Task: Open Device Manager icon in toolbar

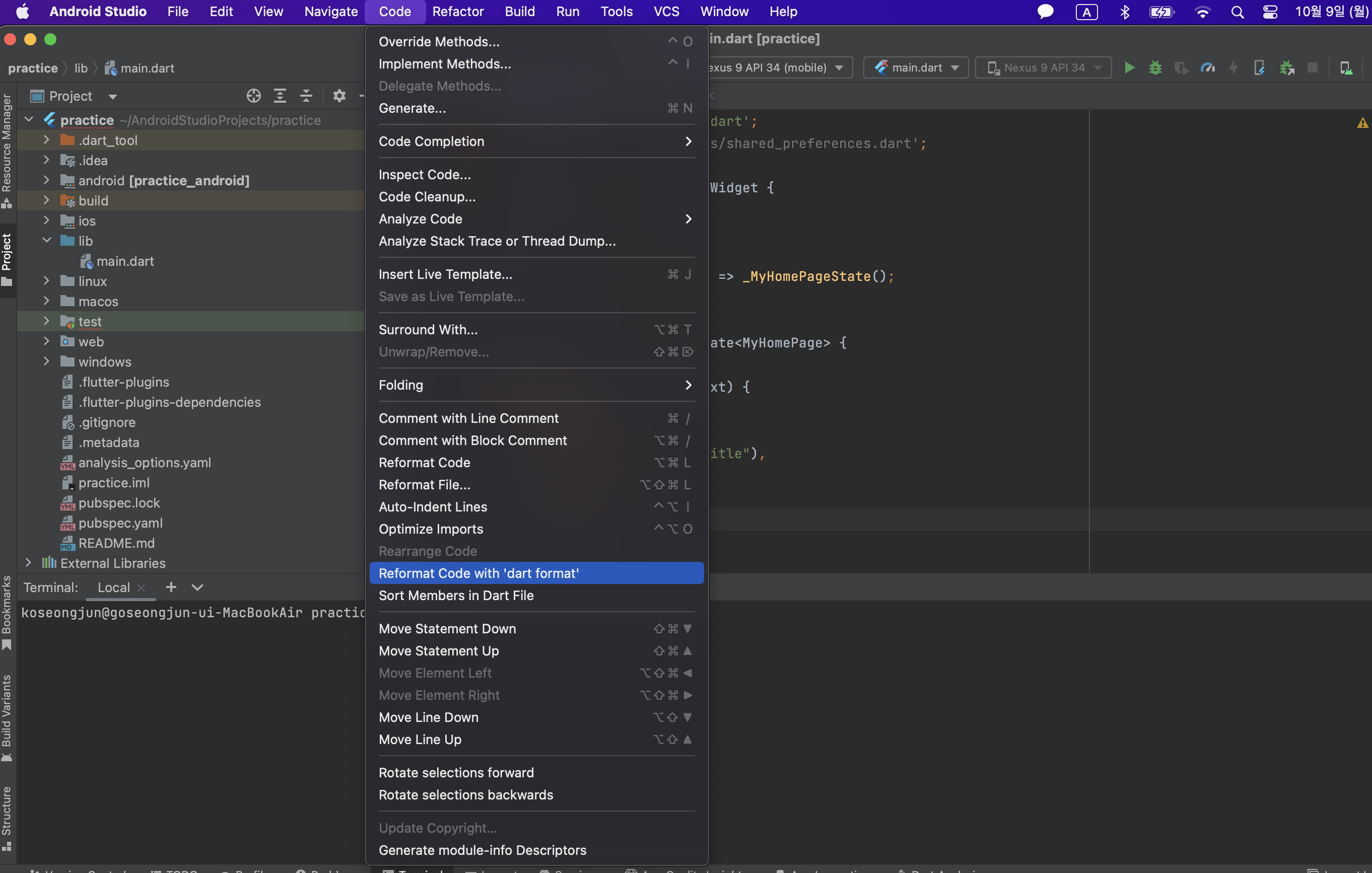Action: coord(1346,68)
